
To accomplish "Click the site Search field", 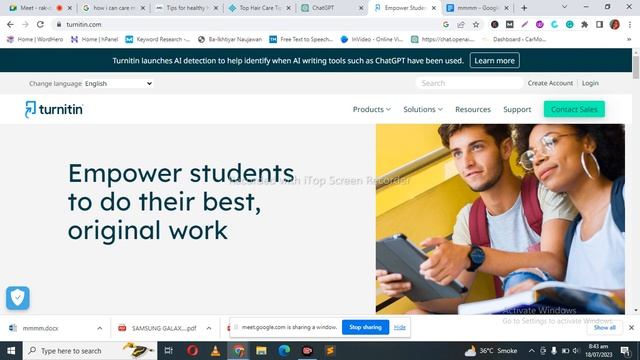I will tap(469, 83).
